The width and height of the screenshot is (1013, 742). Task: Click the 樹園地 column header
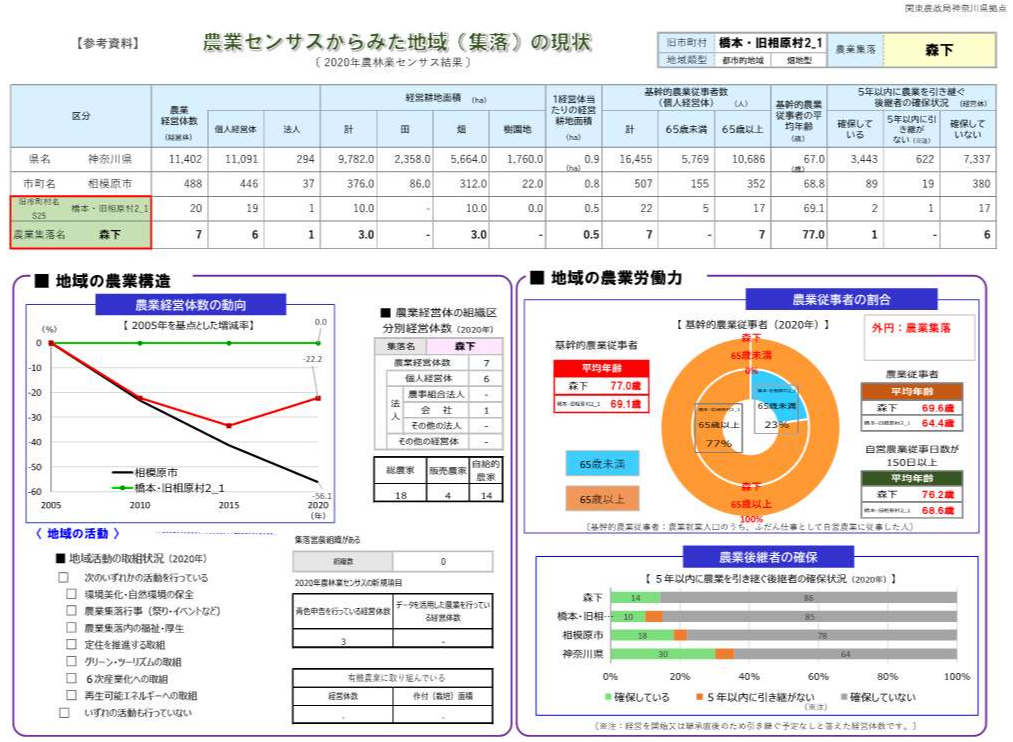pyautogui.click(x=517, y=129)
